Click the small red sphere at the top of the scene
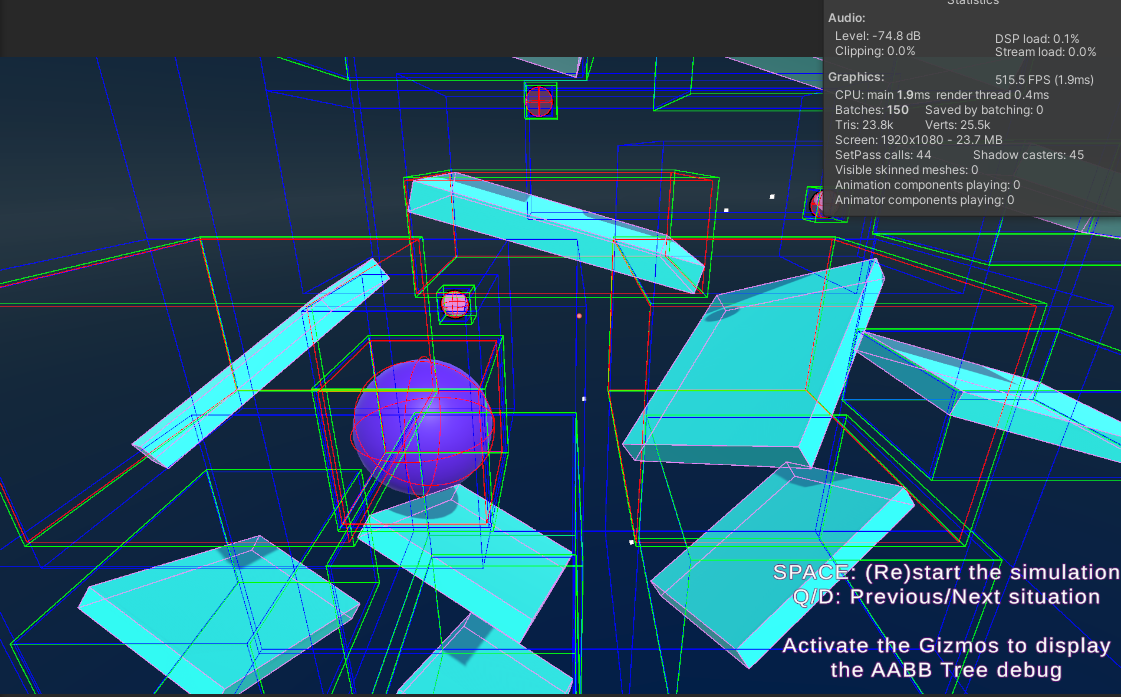Screen dimensions: 1121x697 (x=539, y=100)
